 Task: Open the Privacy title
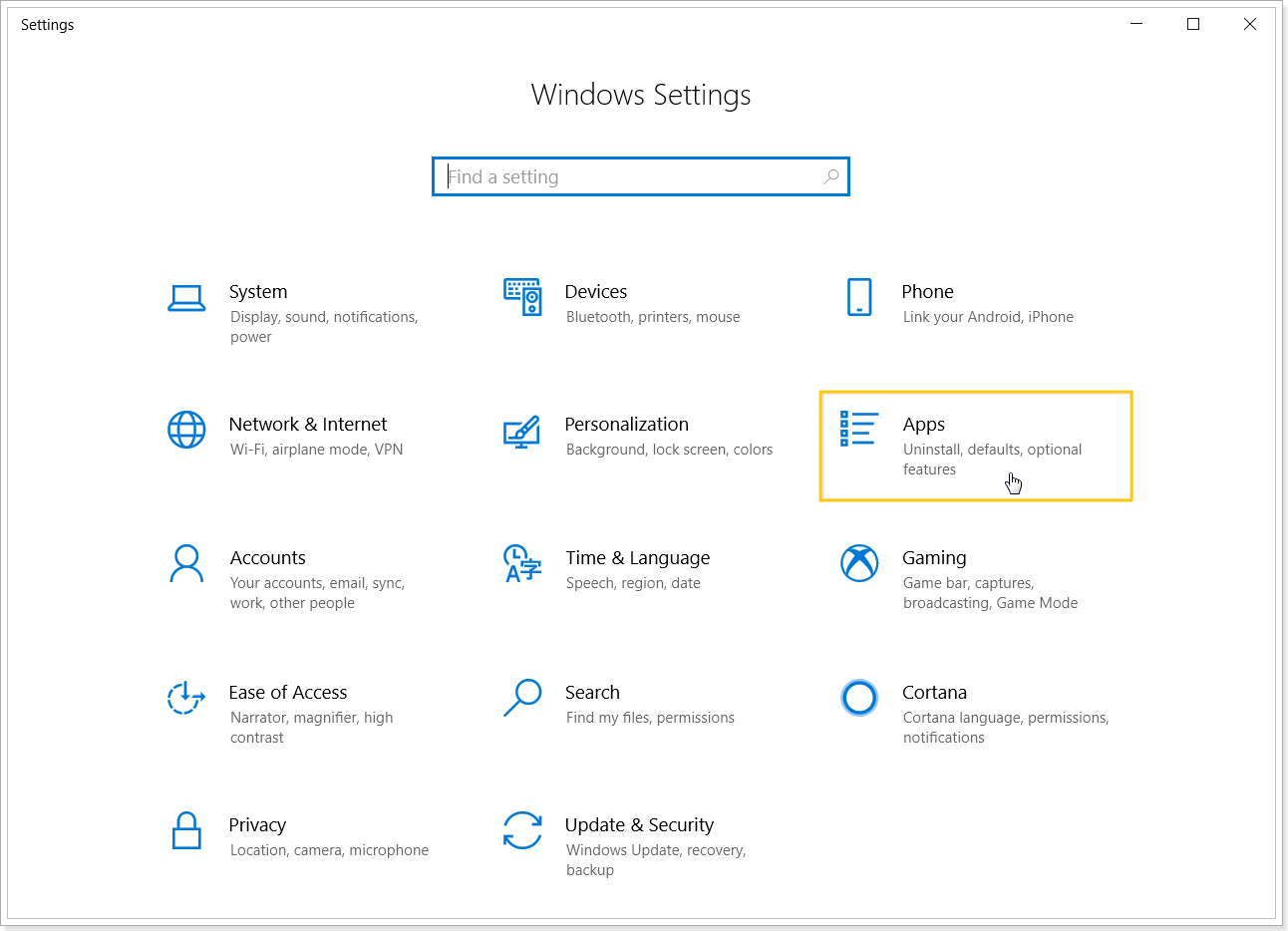[257, 824]
